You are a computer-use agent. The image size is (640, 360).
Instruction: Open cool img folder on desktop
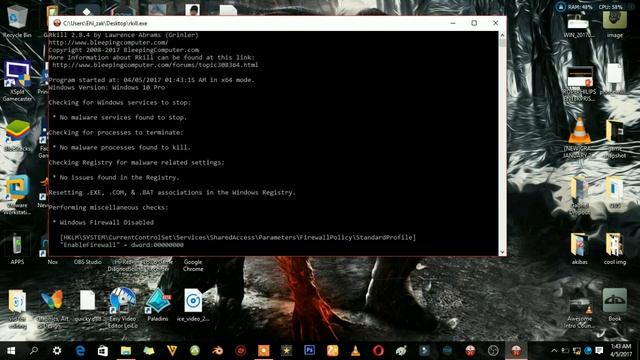615,249
